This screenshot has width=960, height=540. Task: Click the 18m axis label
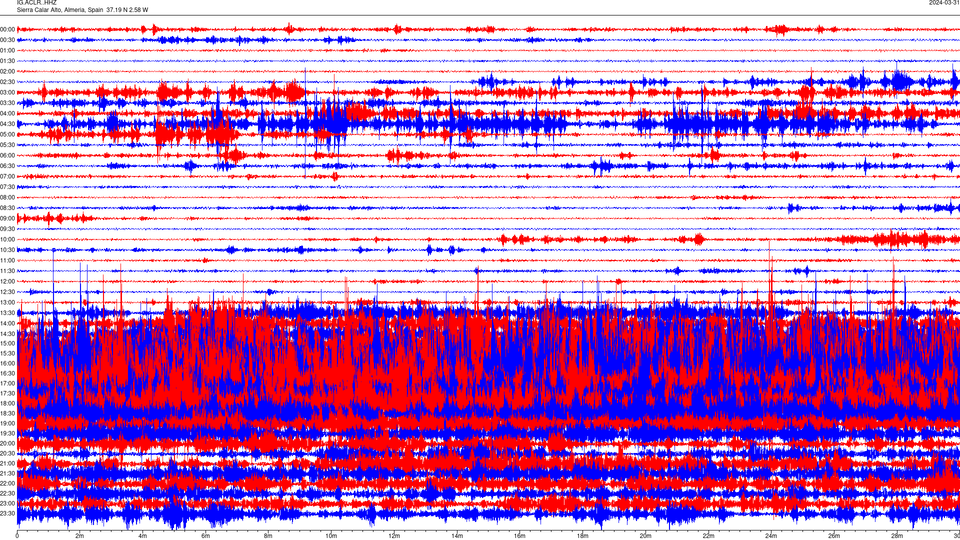coord(583,536)
